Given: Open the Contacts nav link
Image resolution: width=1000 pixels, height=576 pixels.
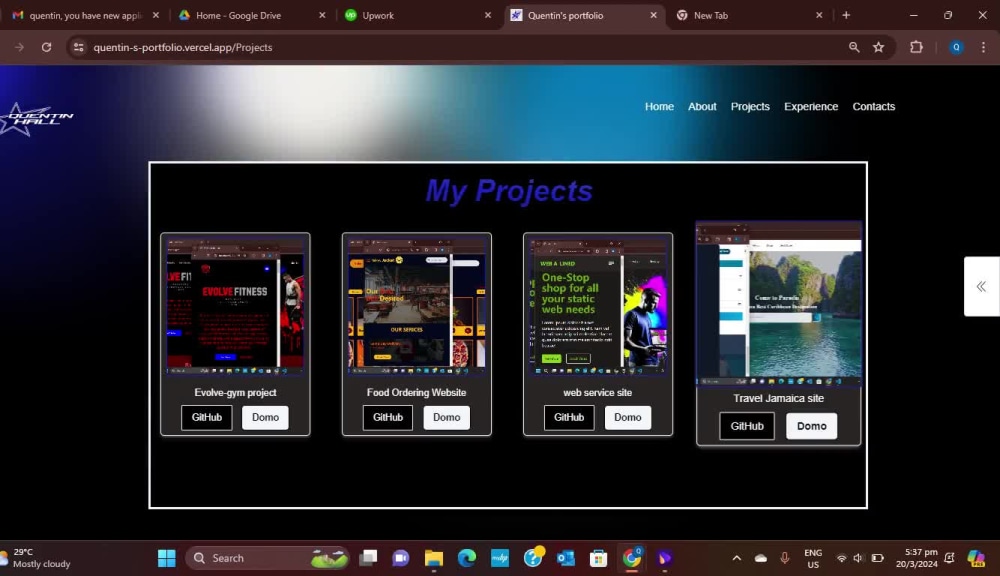Looking at the screenshot, I should 874,107.
